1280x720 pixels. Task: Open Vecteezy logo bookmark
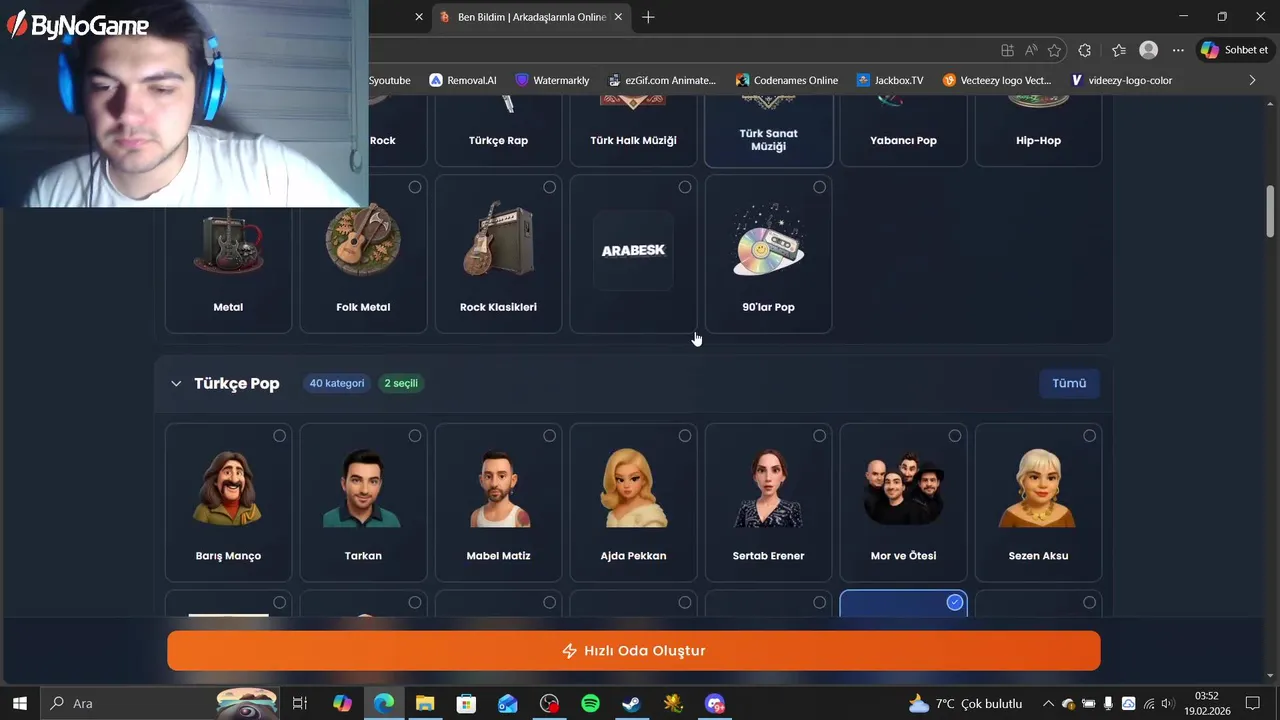[x=996, y=80]
